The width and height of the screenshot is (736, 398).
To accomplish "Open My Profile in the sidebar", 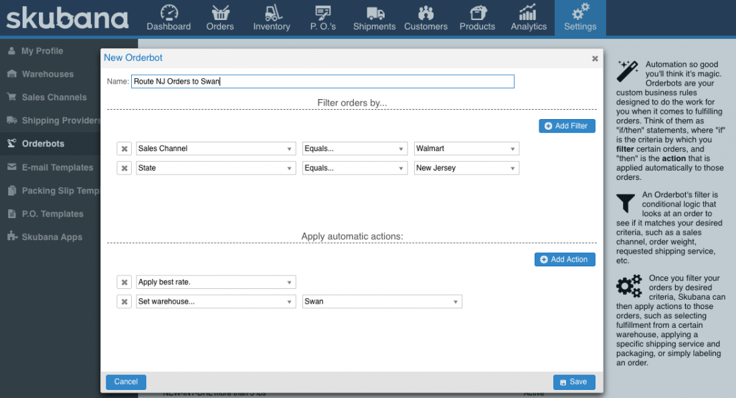I will [x=42, y=51].
